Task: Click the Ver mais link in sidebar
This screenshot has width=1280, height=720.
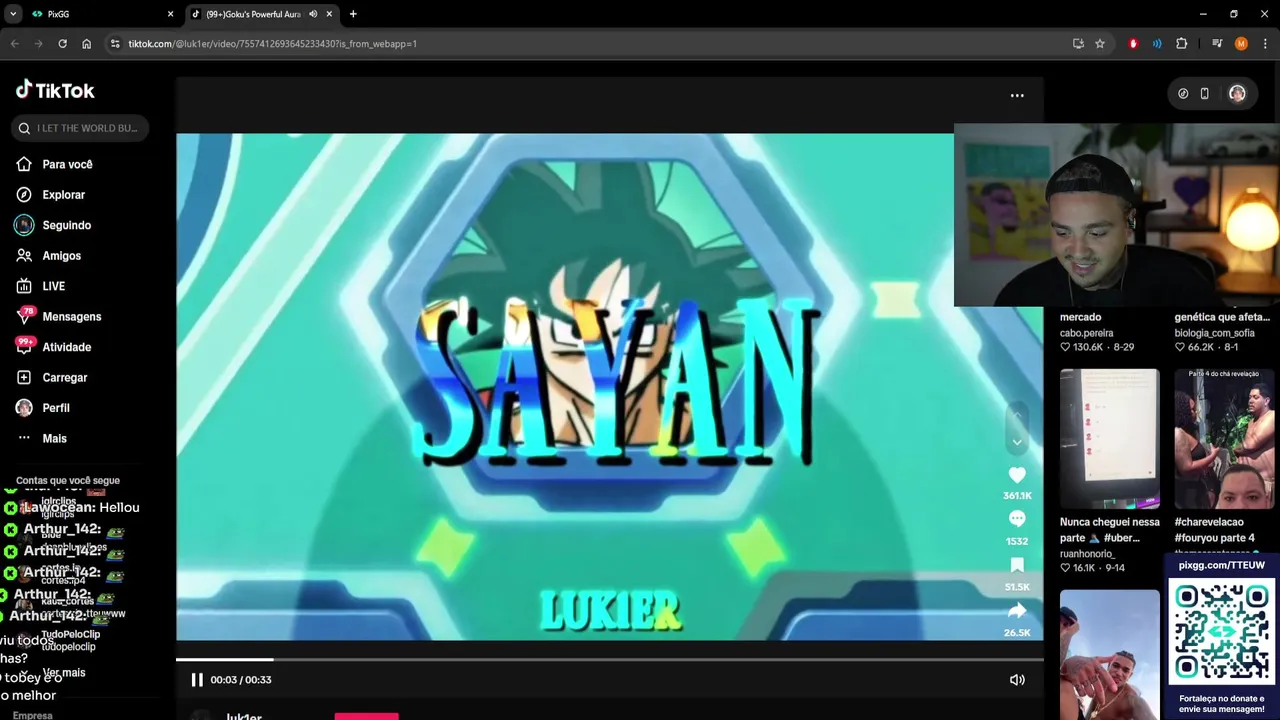Action: pos(64,673)
